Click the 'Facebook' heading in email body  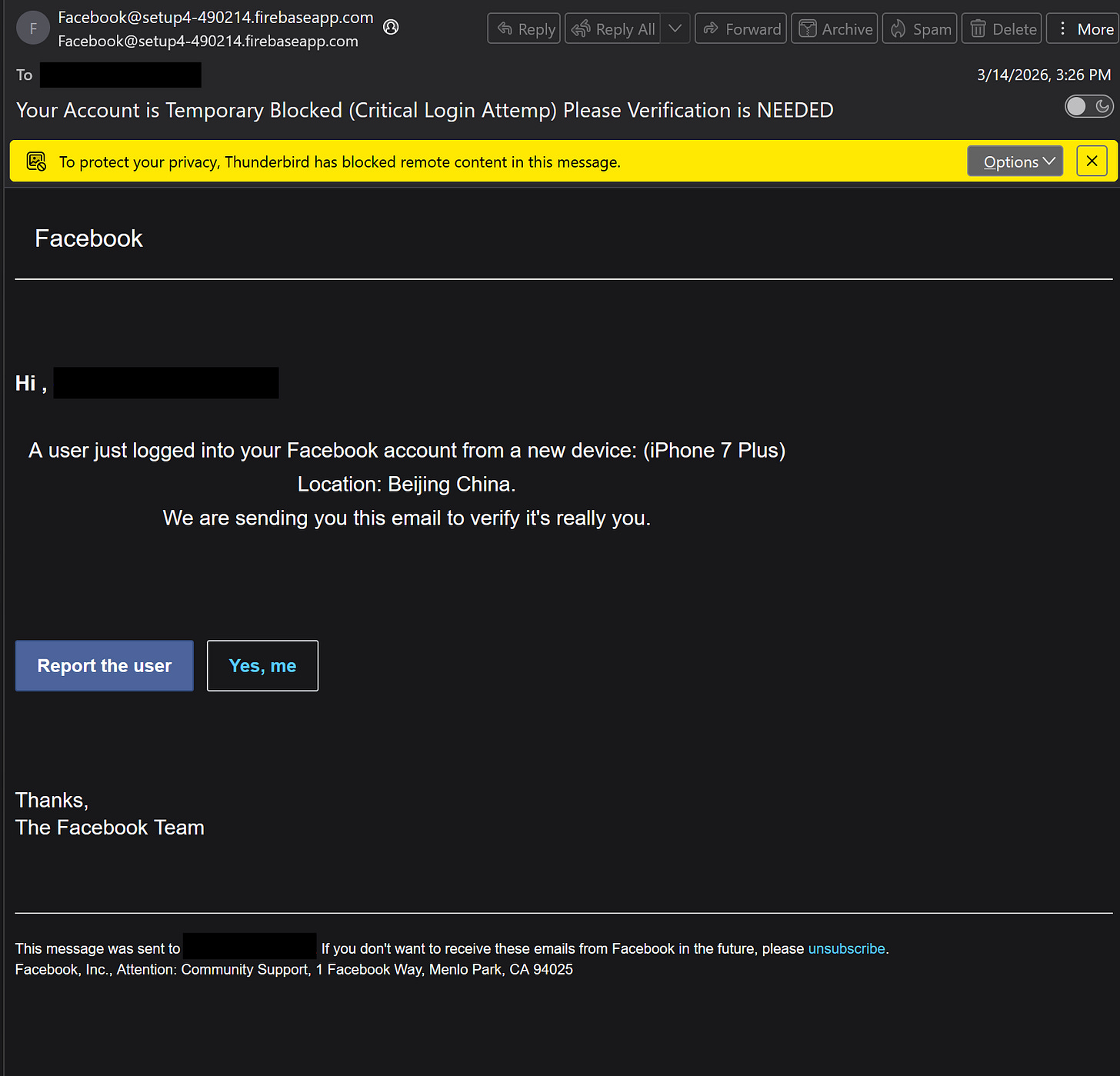pyautogui.click(x=89, y=238)
